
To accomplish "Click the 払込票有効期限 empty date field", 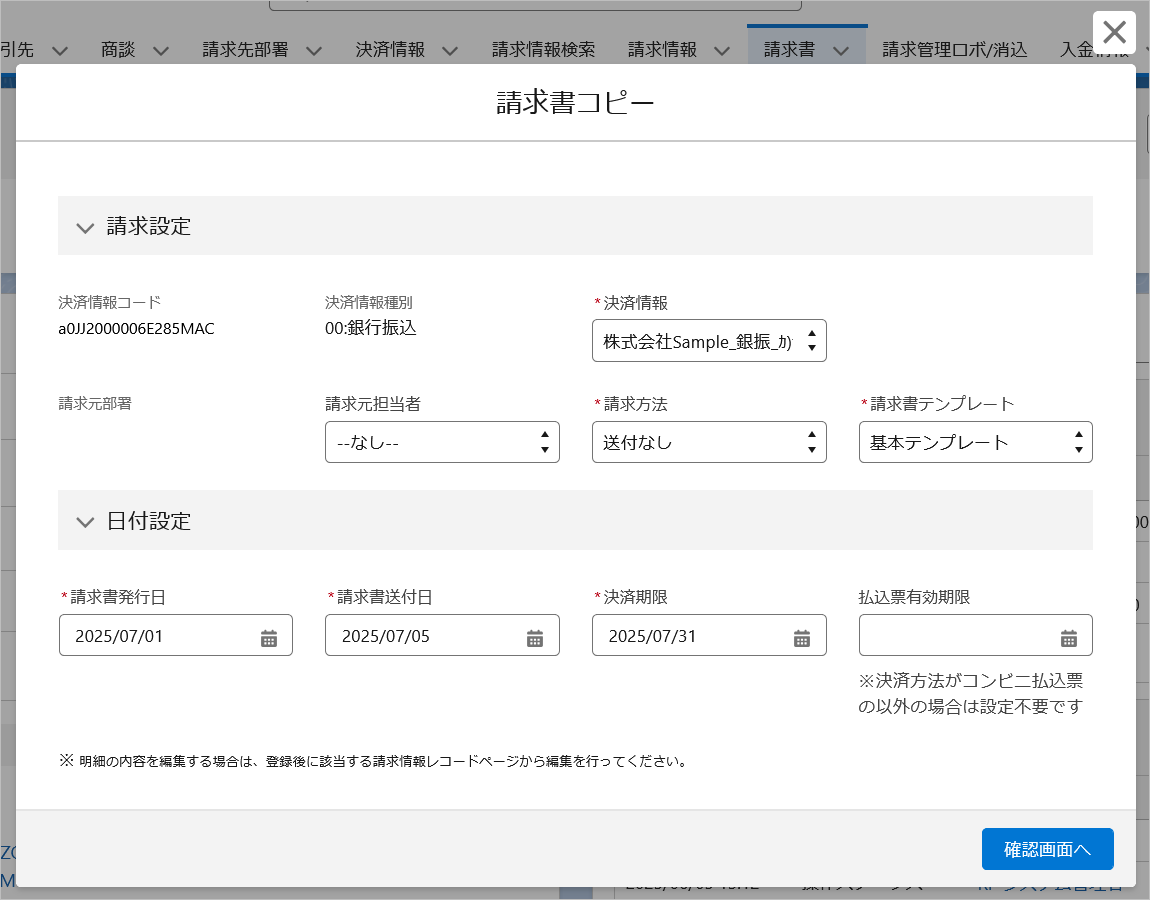I will coord(955,636).
